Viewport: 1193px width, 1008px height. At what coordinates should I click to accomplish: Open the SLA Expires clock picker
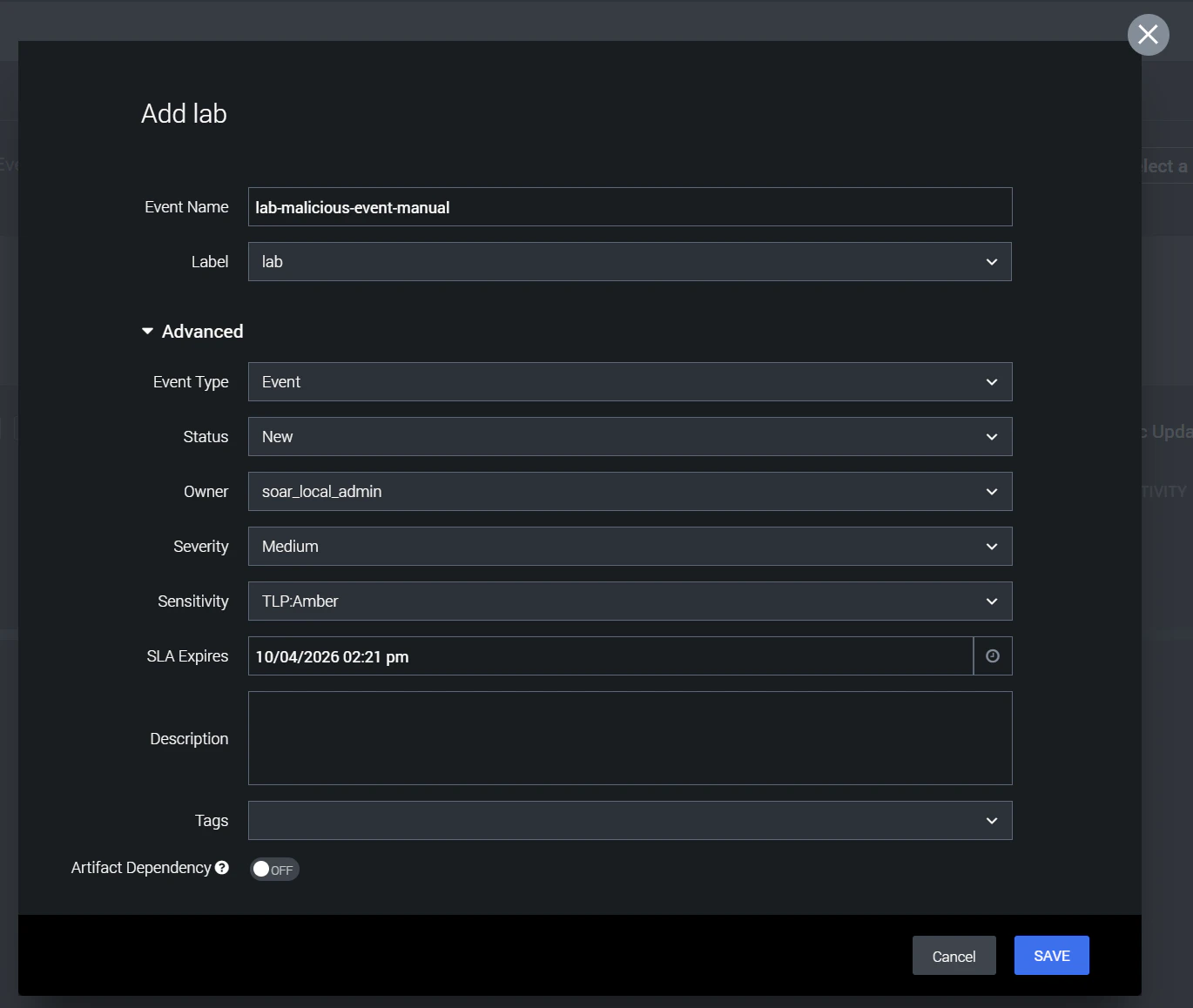click(x=993, y=656)
